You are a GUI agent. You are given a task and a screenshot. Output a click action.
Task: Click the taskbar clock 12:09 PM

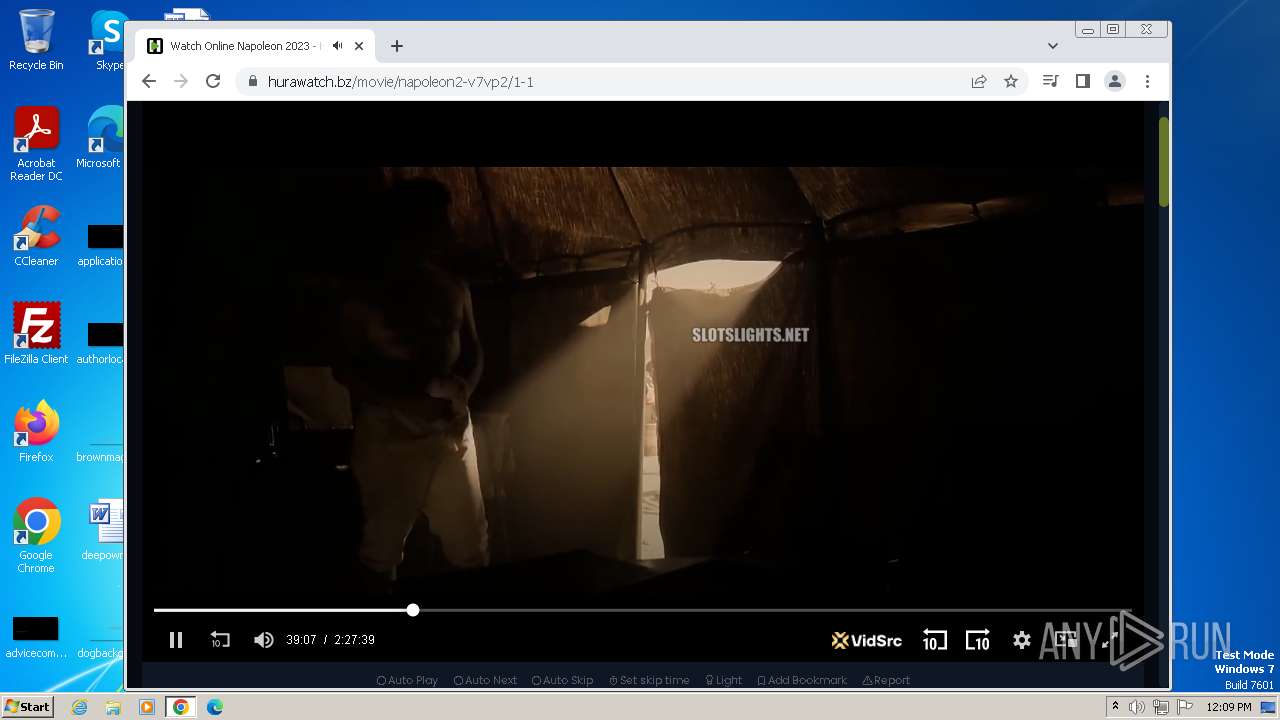tap(1229, 707)
